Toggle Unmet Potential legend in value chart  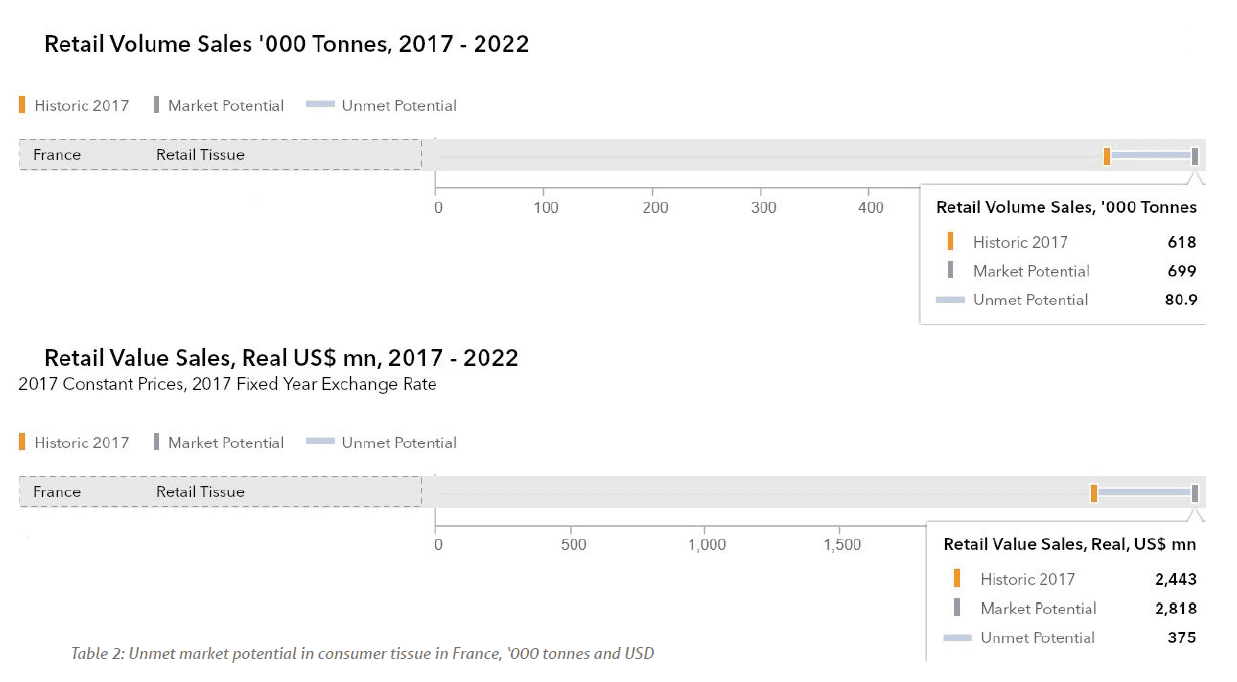point(381,442)
